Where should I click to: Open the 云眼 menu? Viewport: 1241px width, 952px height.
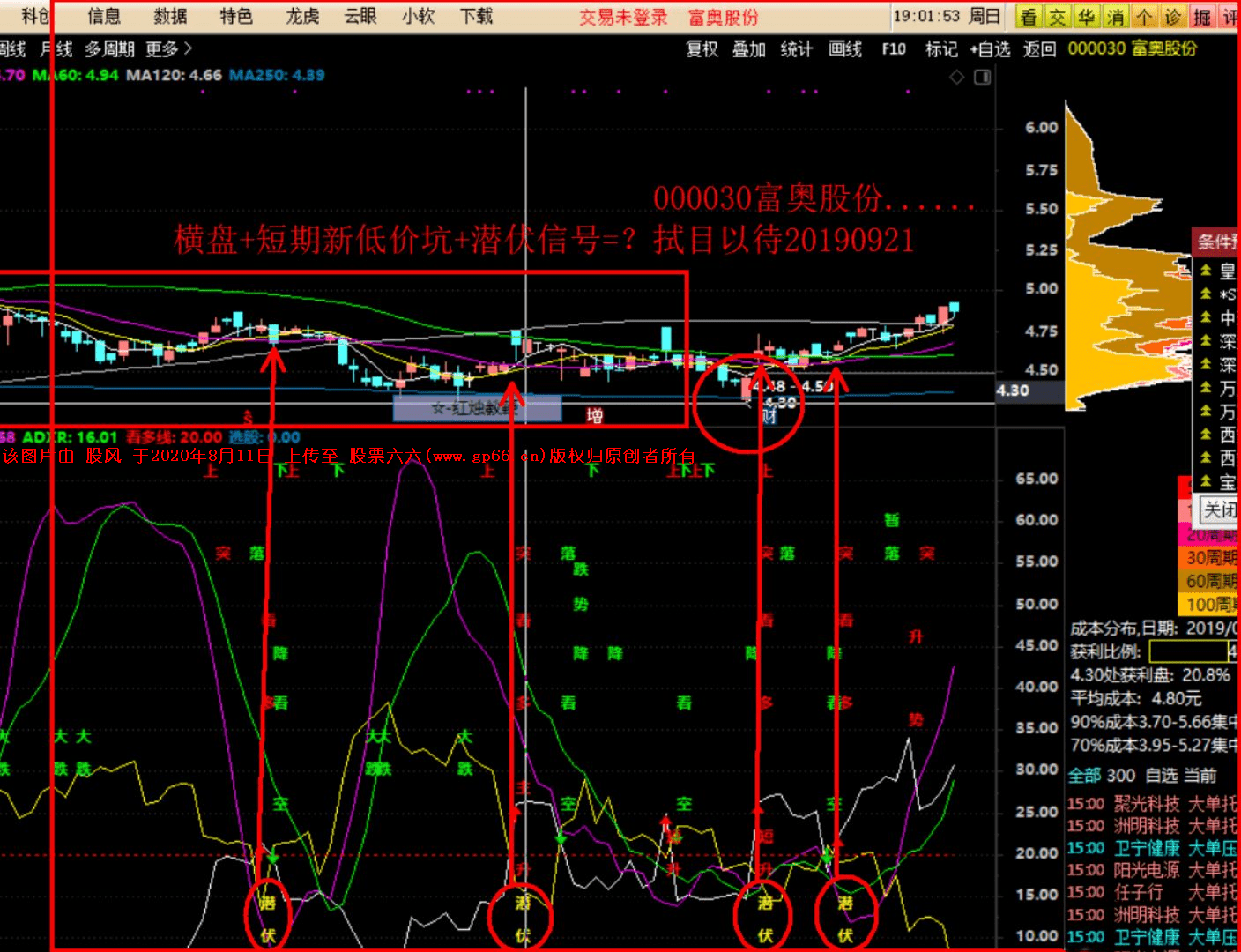360,16
